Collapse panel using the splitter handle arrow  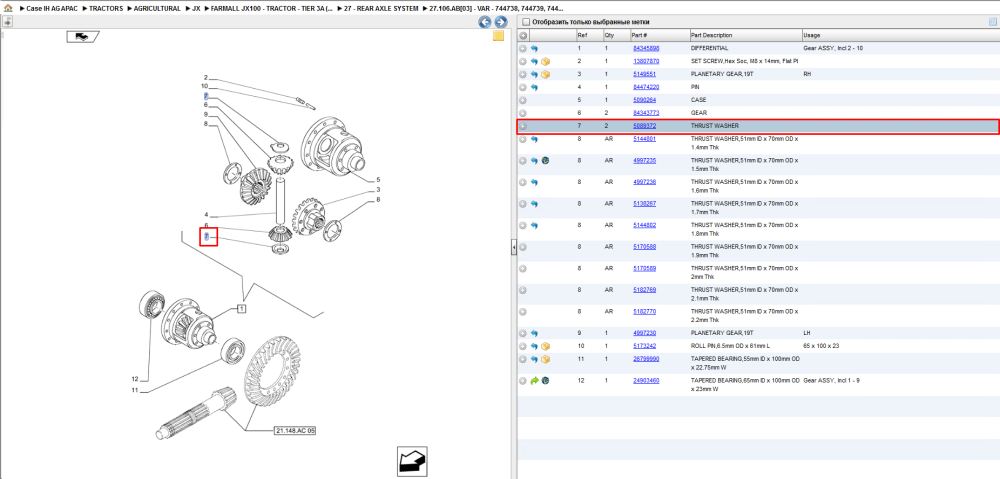[513, 248]
